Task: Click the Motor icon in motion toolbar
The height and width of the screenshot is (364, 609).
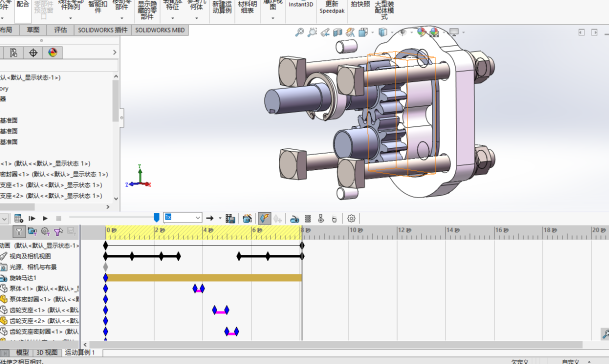Action: coord(294,219)
